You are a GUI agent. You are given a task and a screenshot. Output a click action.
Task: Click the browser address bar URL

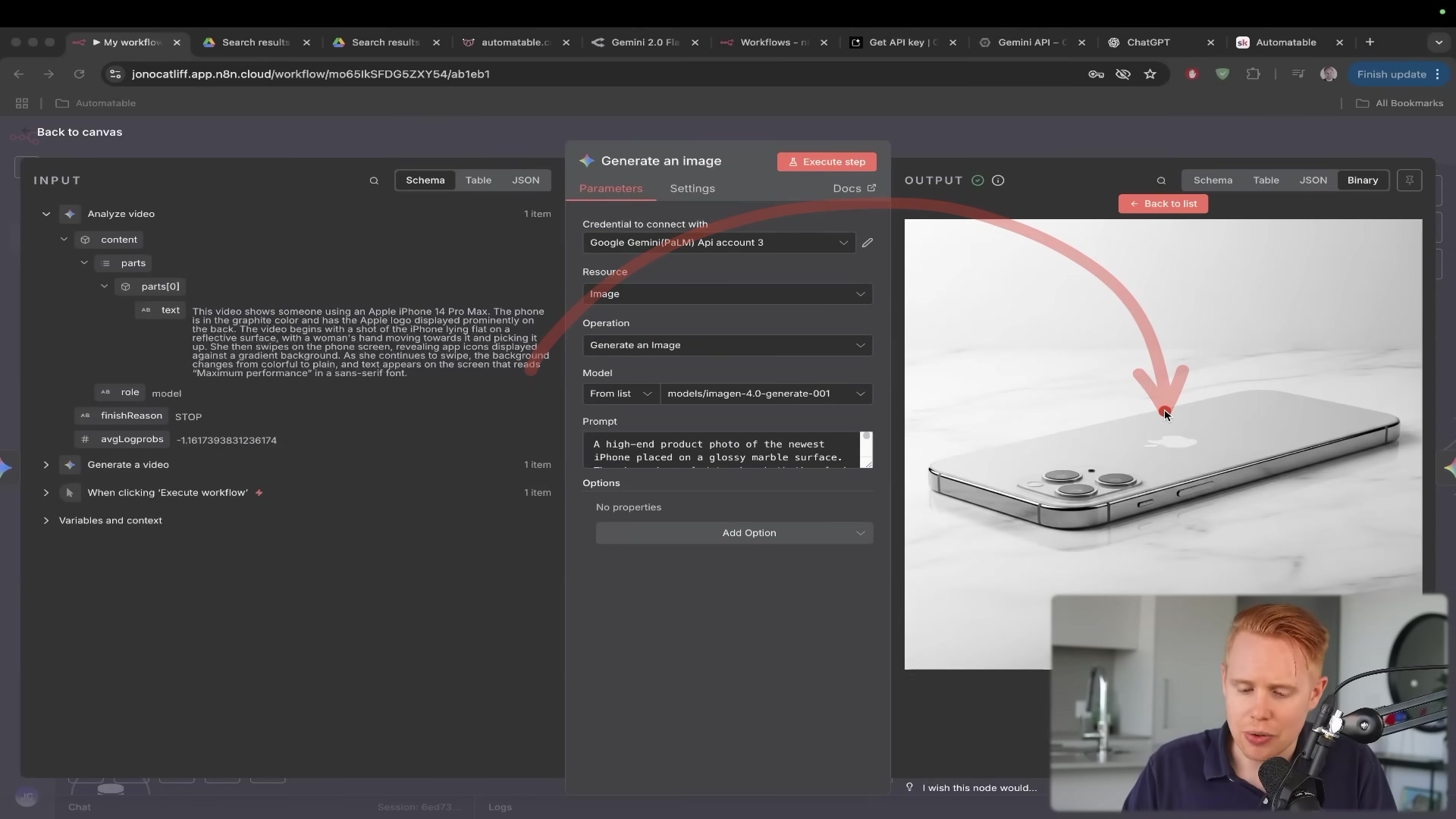pos(311,74)
